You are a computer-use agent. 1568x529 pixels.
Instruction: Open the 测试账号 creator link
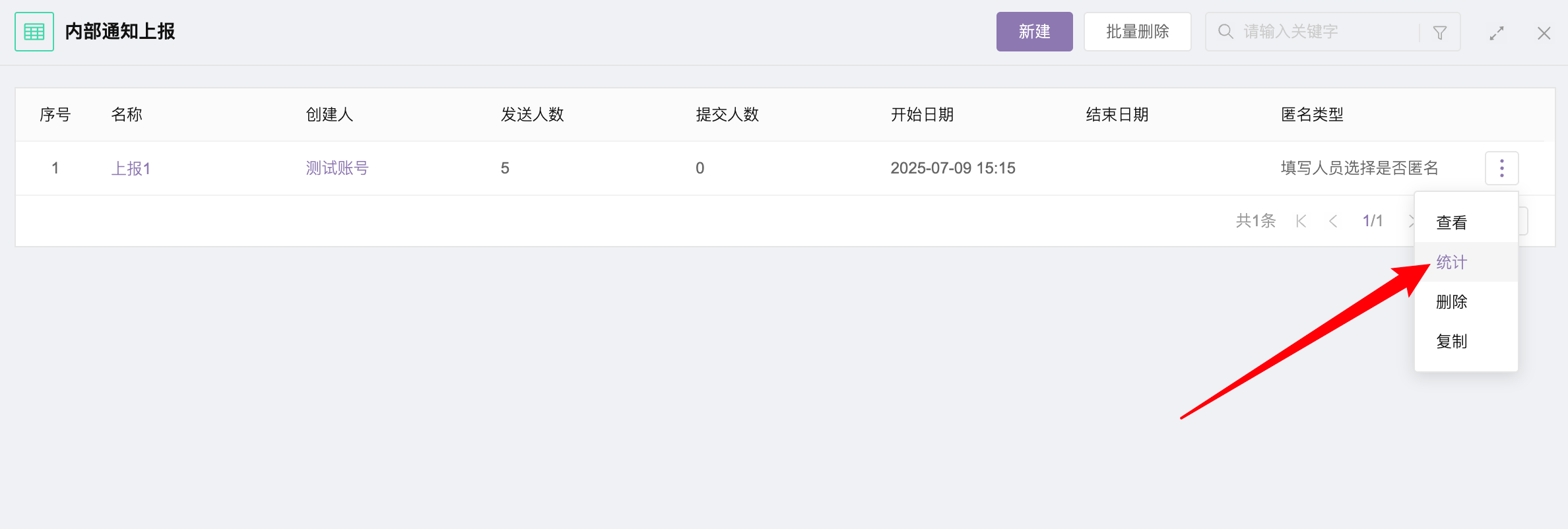click(337, 168)
